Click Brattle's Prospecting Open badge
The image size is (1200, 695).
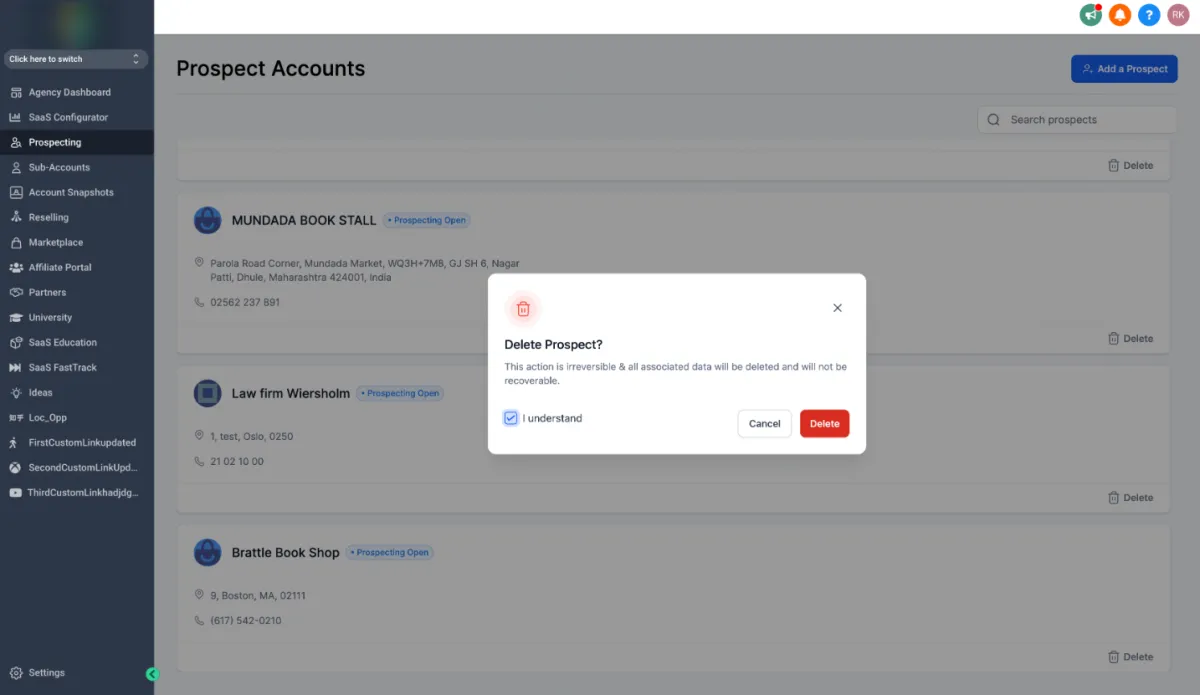pyautogui.click(x=389, y=552)
